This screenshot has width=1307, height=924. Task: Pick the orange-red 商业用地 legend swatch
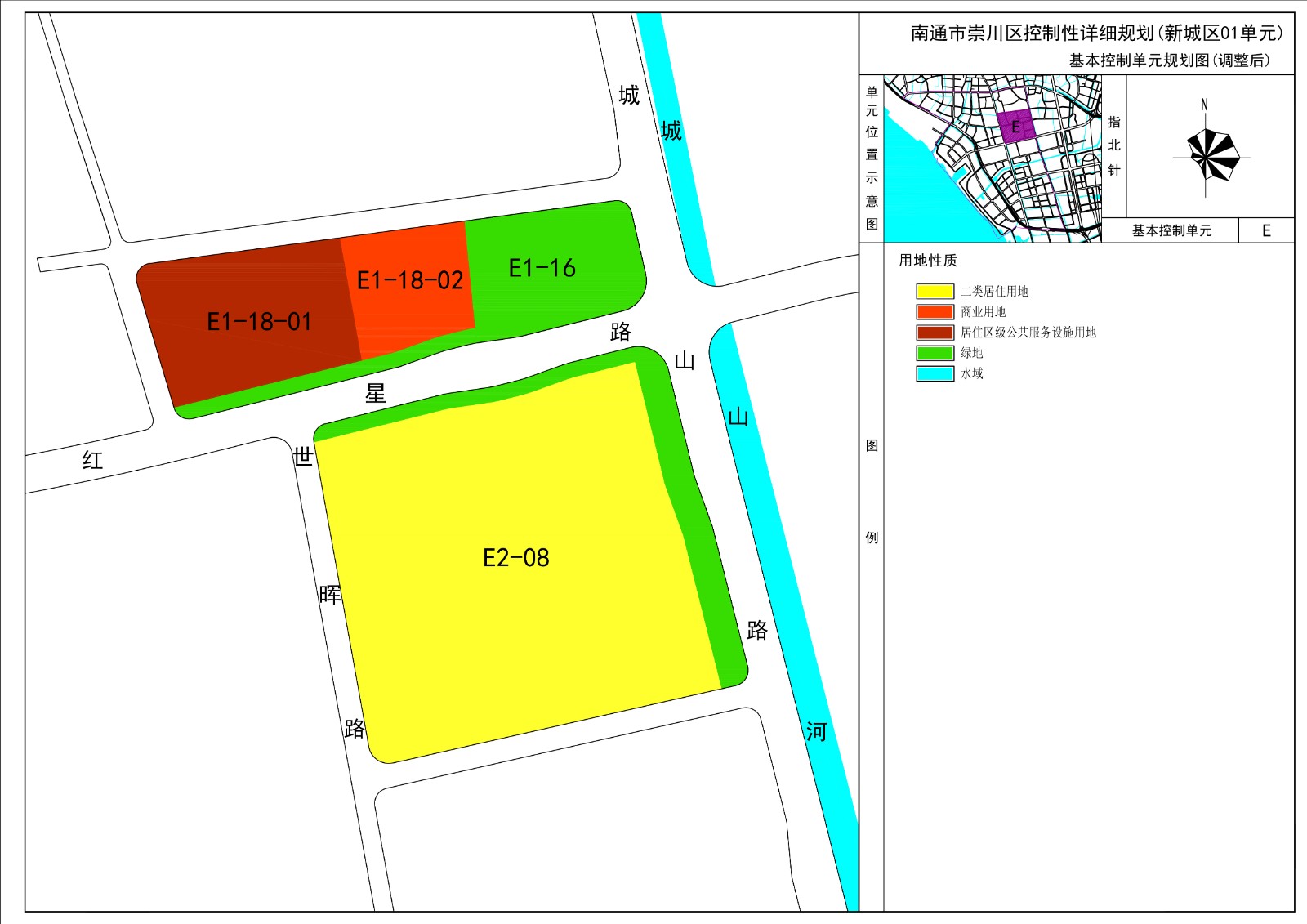(x=935, y=312)
